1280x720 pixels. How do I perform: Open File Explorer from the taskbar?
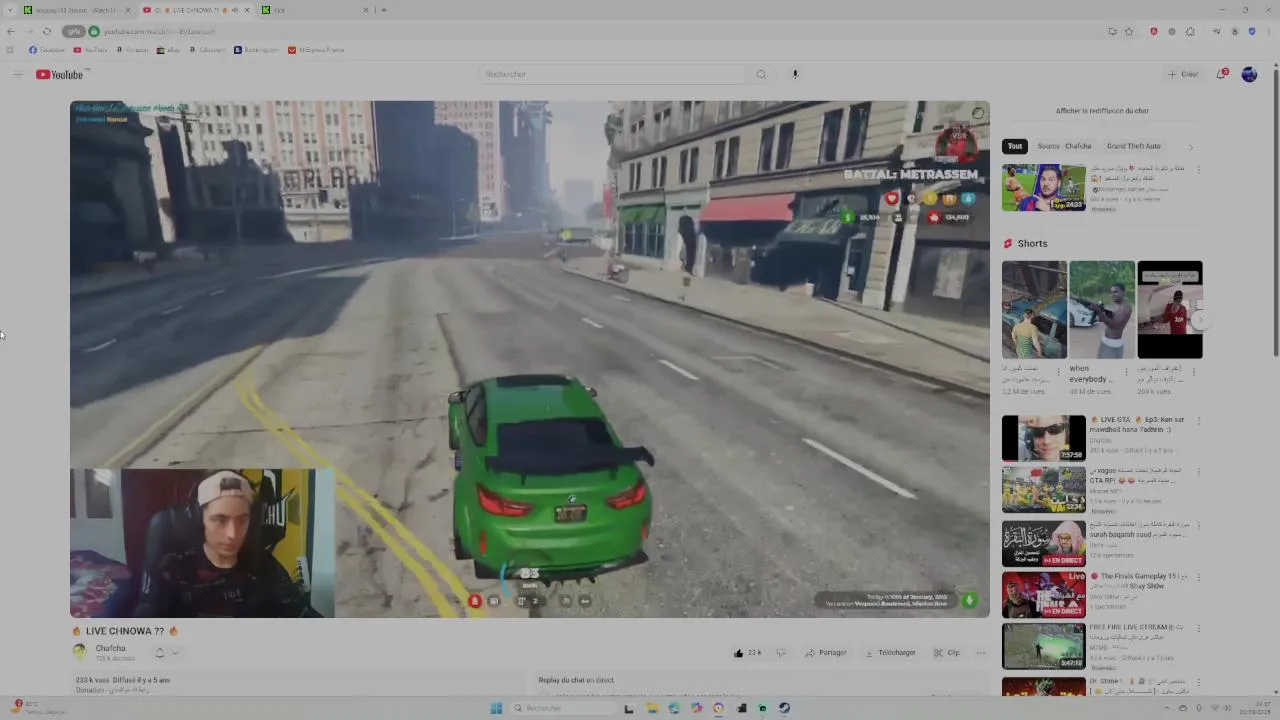(x=652, y=708)
